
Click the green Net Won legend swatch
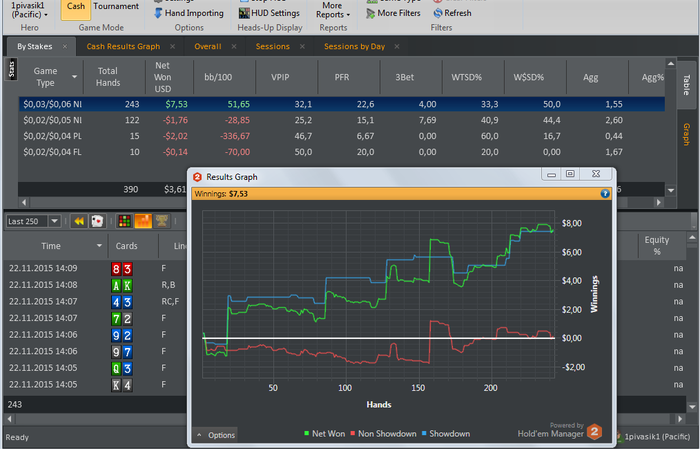[306, 433]
